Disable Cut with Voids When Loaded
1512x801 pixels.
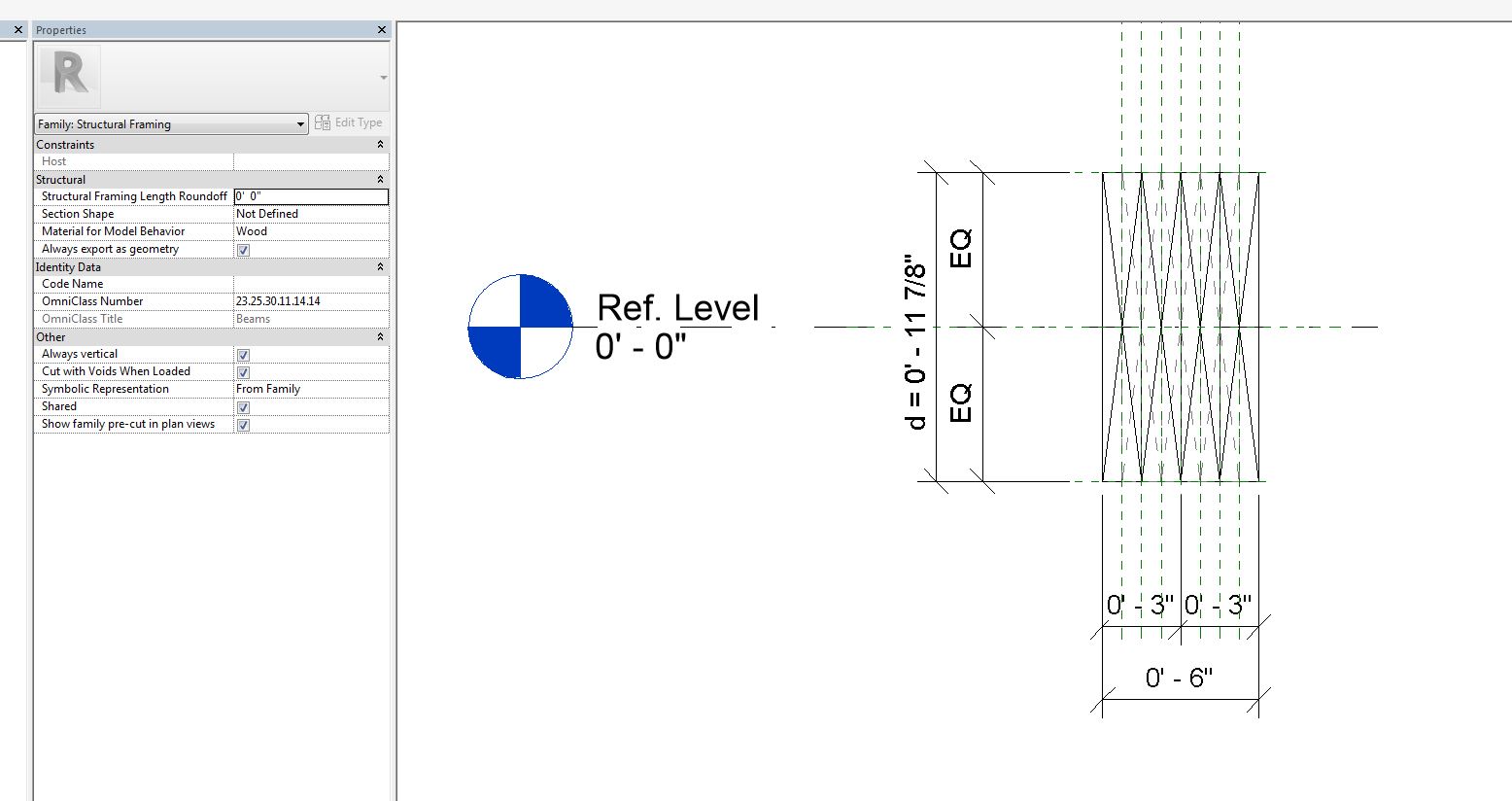[243, 372]
